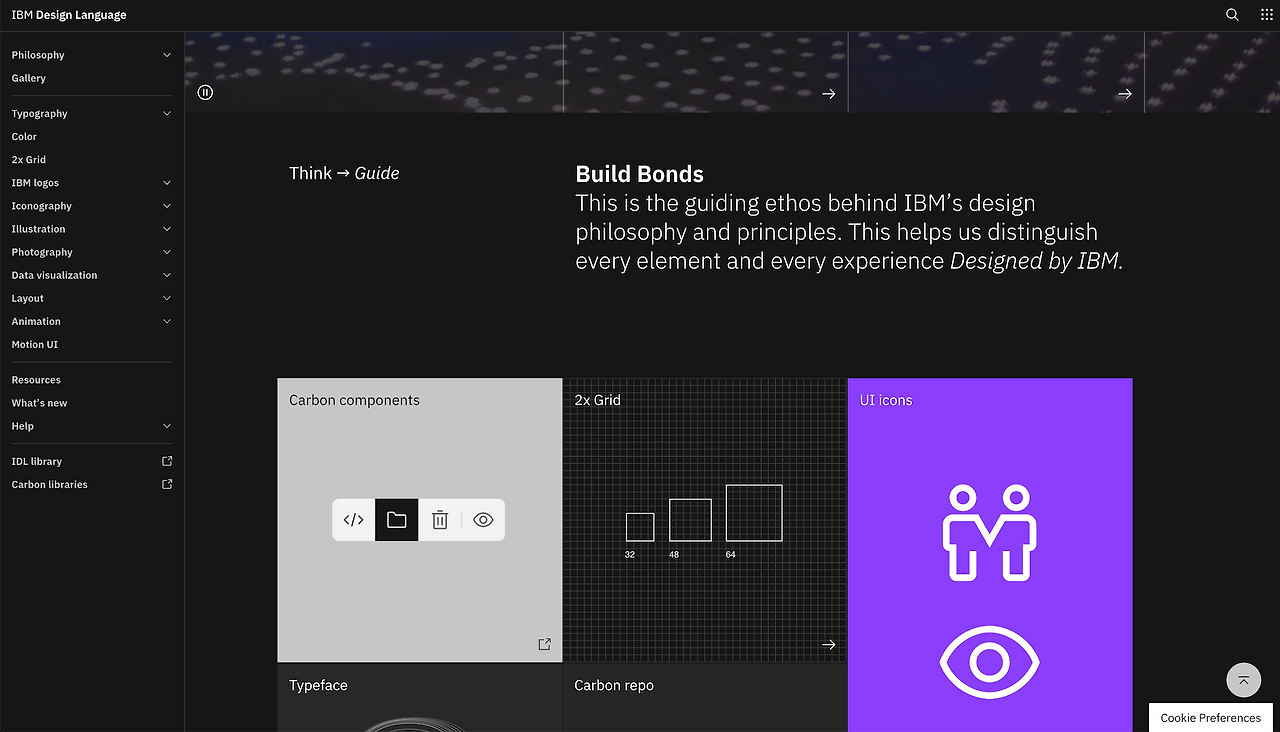Click the back-to-top round button
1280x732 pixels.
[1243, 680]
